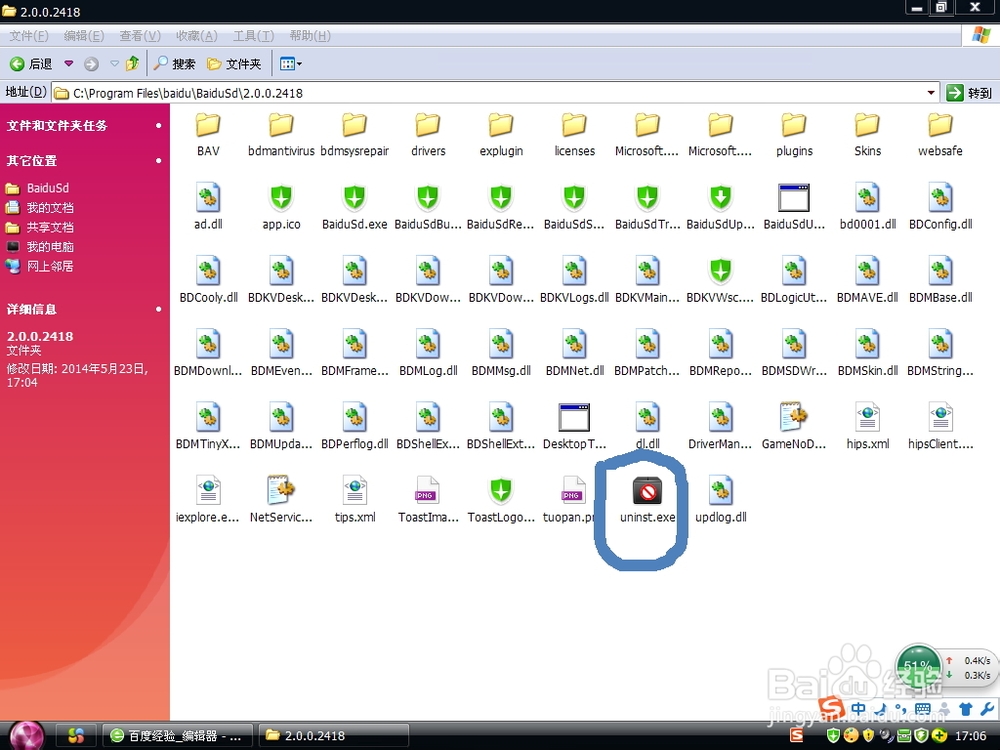Select the BDMNet.dll file icon

pyautogui.click(x=574, y=345)
